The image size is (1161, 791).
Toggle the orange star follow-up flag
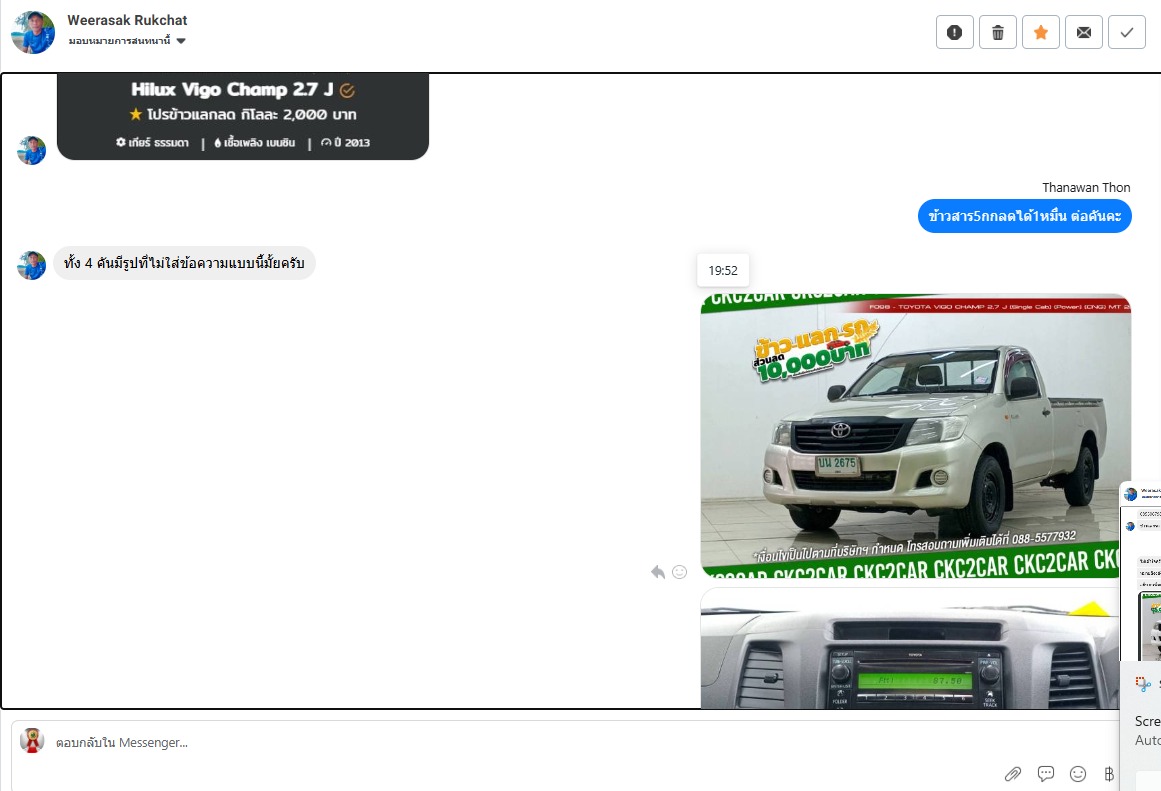coord(1040,32)
